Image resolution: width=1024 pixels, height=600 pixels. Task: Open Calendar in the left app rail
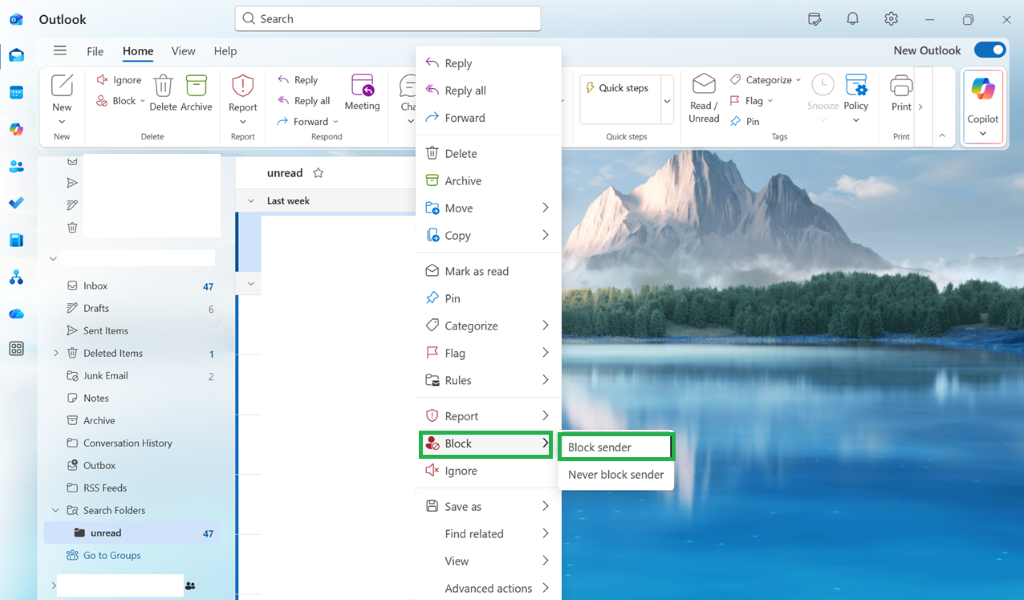(16, 93)
